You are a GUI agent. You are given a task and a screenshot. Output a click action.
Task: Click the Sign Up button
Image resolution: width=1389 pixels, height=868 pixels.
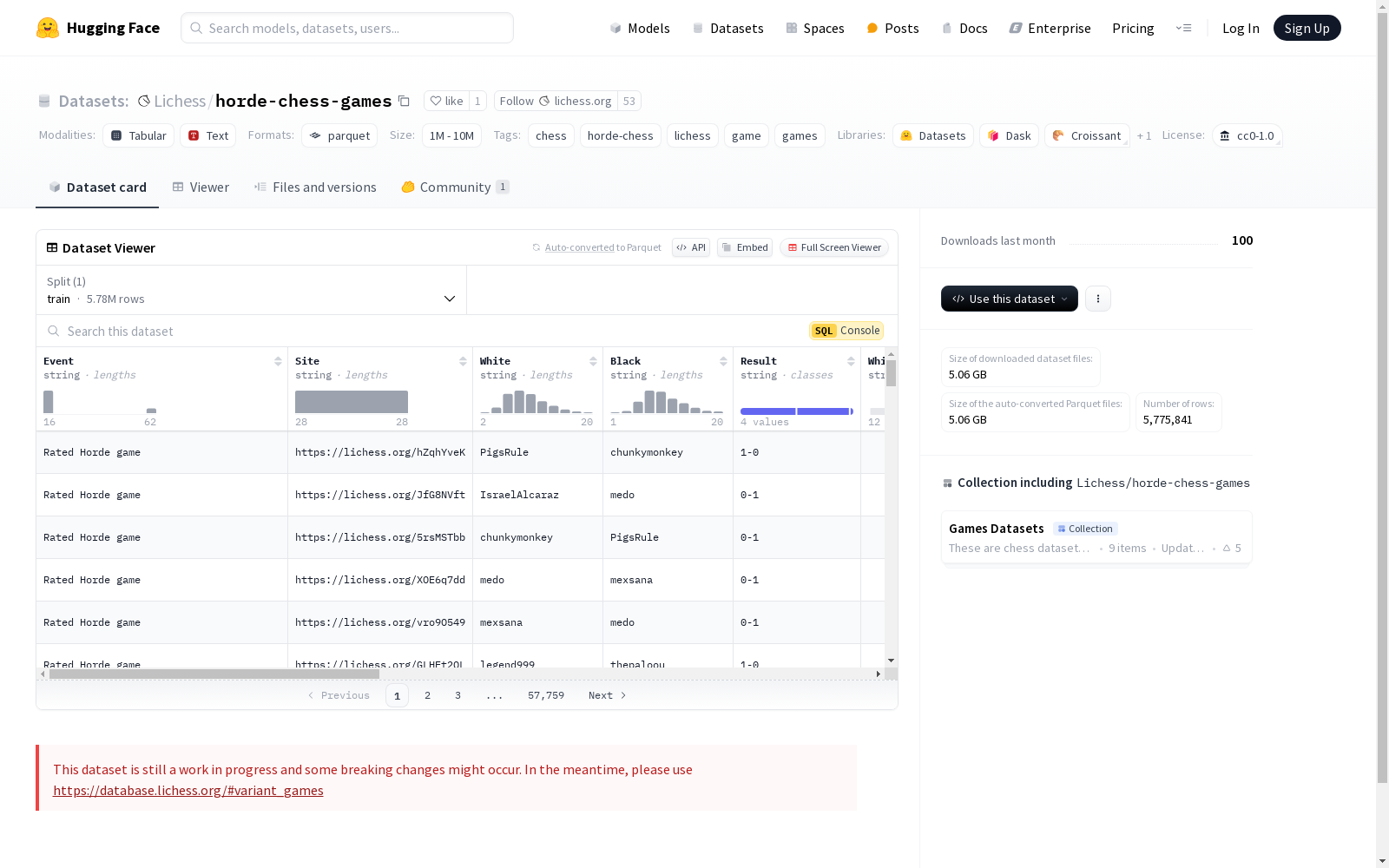pos(1307,28)
